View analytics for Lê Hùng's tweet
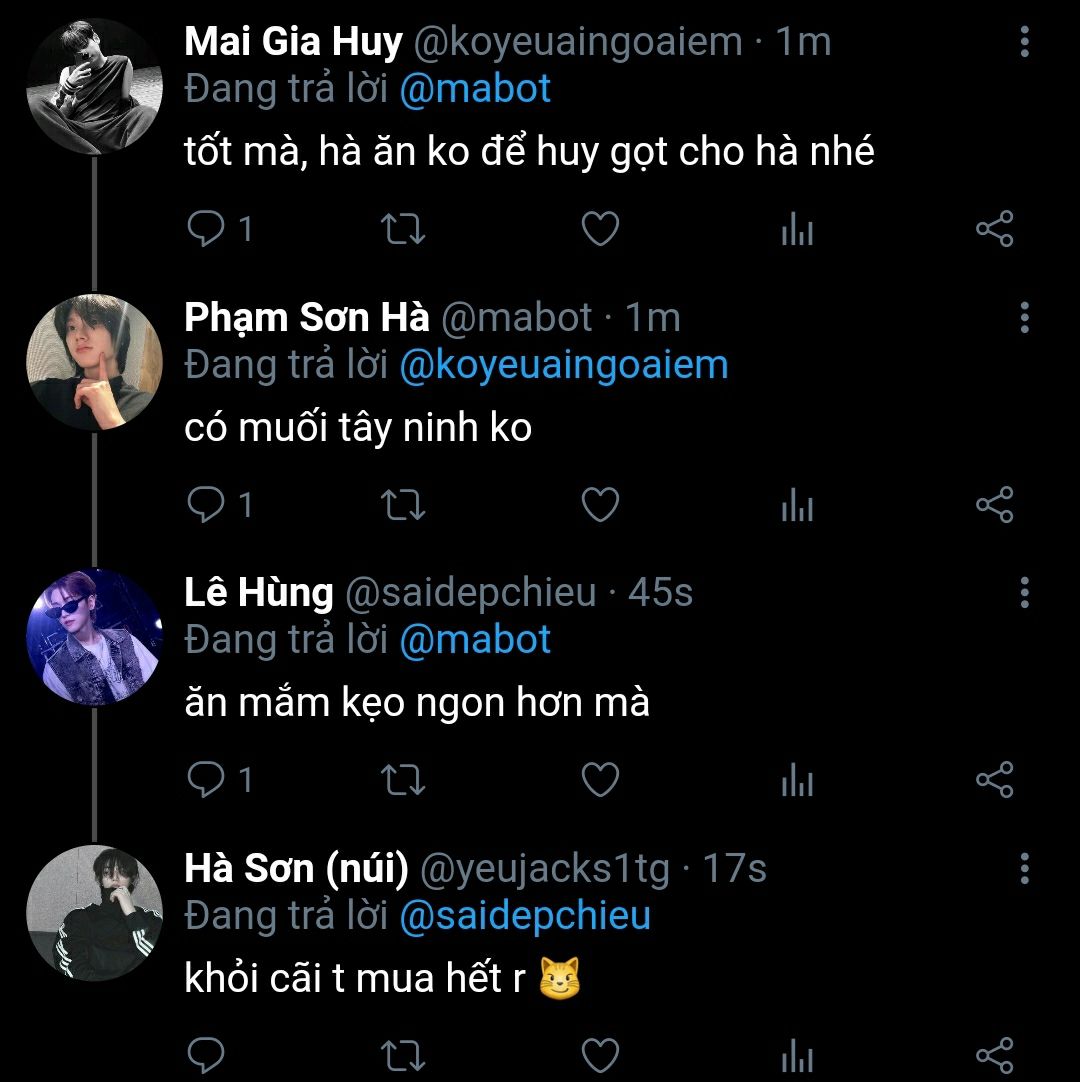The height and width of the screenshot is (1082, 1080). click(x=797, y=781)
